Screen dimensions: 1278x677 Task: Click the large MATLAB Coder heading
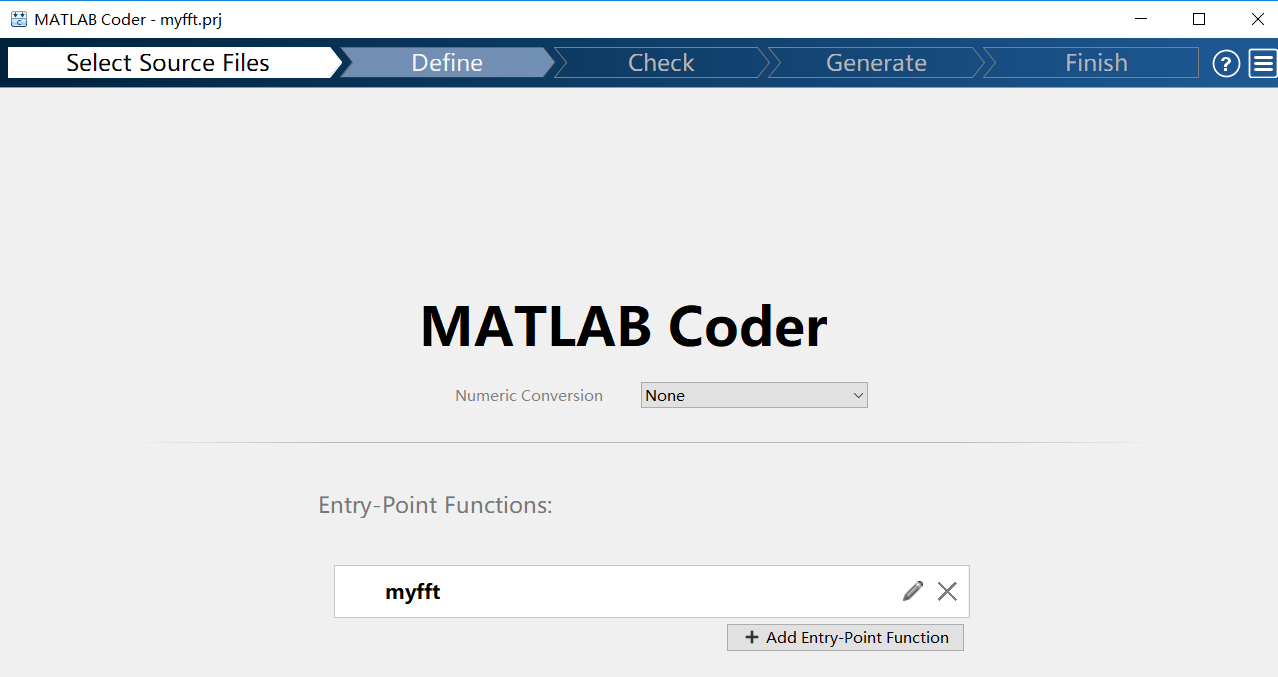pos(624,326)
